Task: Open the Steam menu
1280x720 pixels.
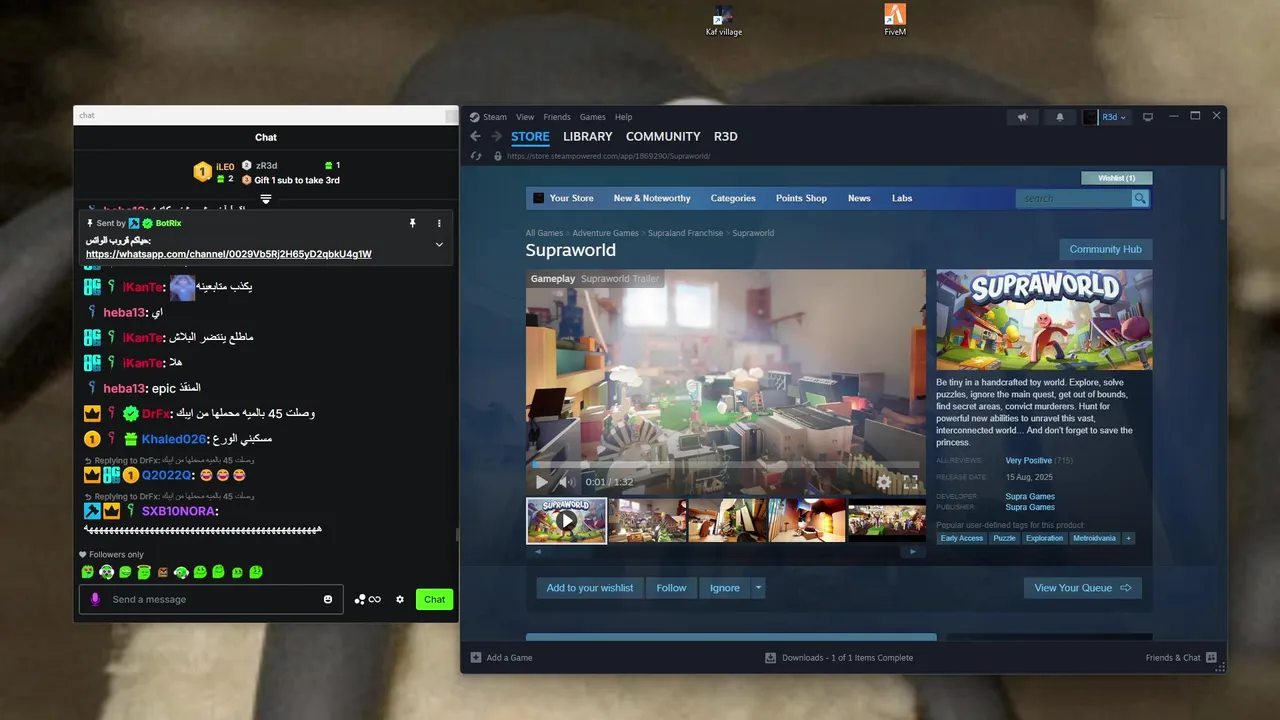Action: 495,117
